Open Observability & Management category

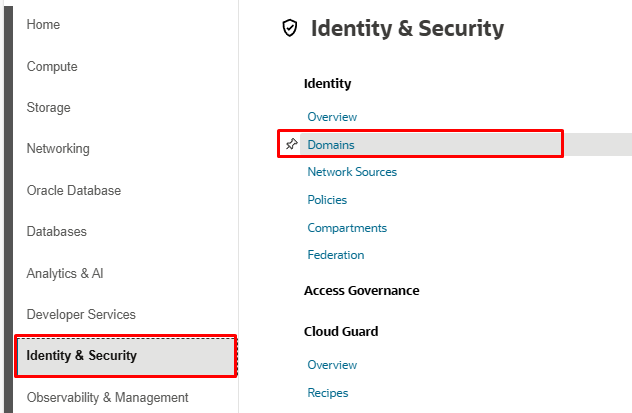coord(107,397)
